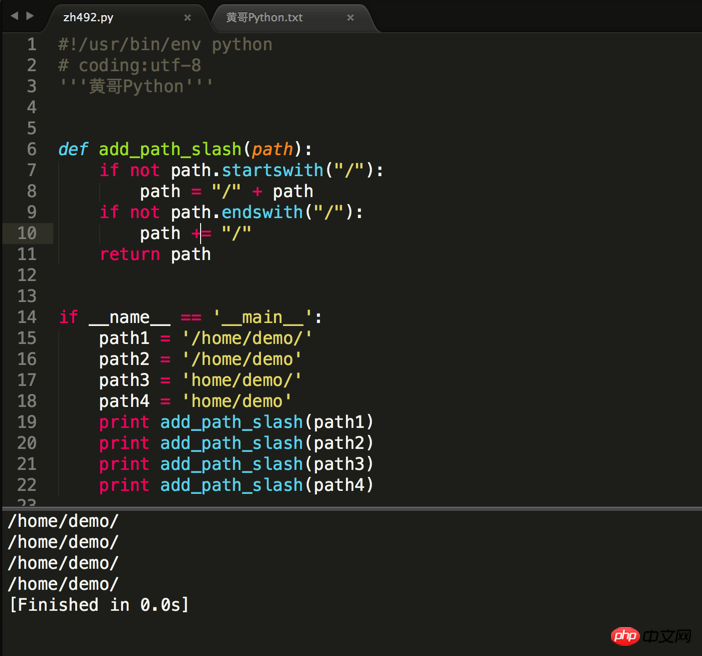Place cursor on 'return path' statement
702x656 pixels.
click(x=155, y=254)
